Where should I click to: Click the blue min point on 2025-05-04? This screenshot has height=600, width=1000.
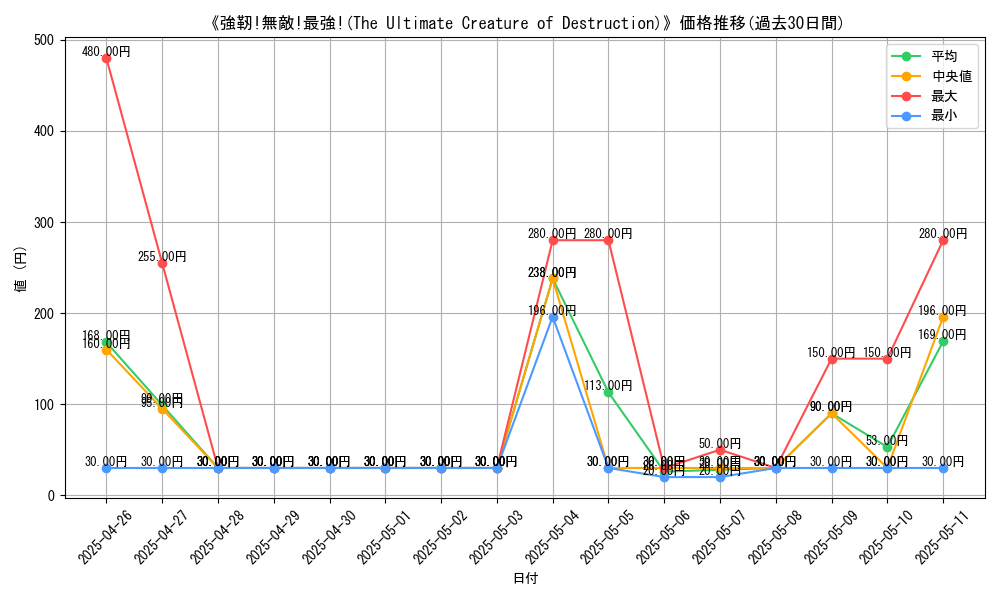(553, 318)
